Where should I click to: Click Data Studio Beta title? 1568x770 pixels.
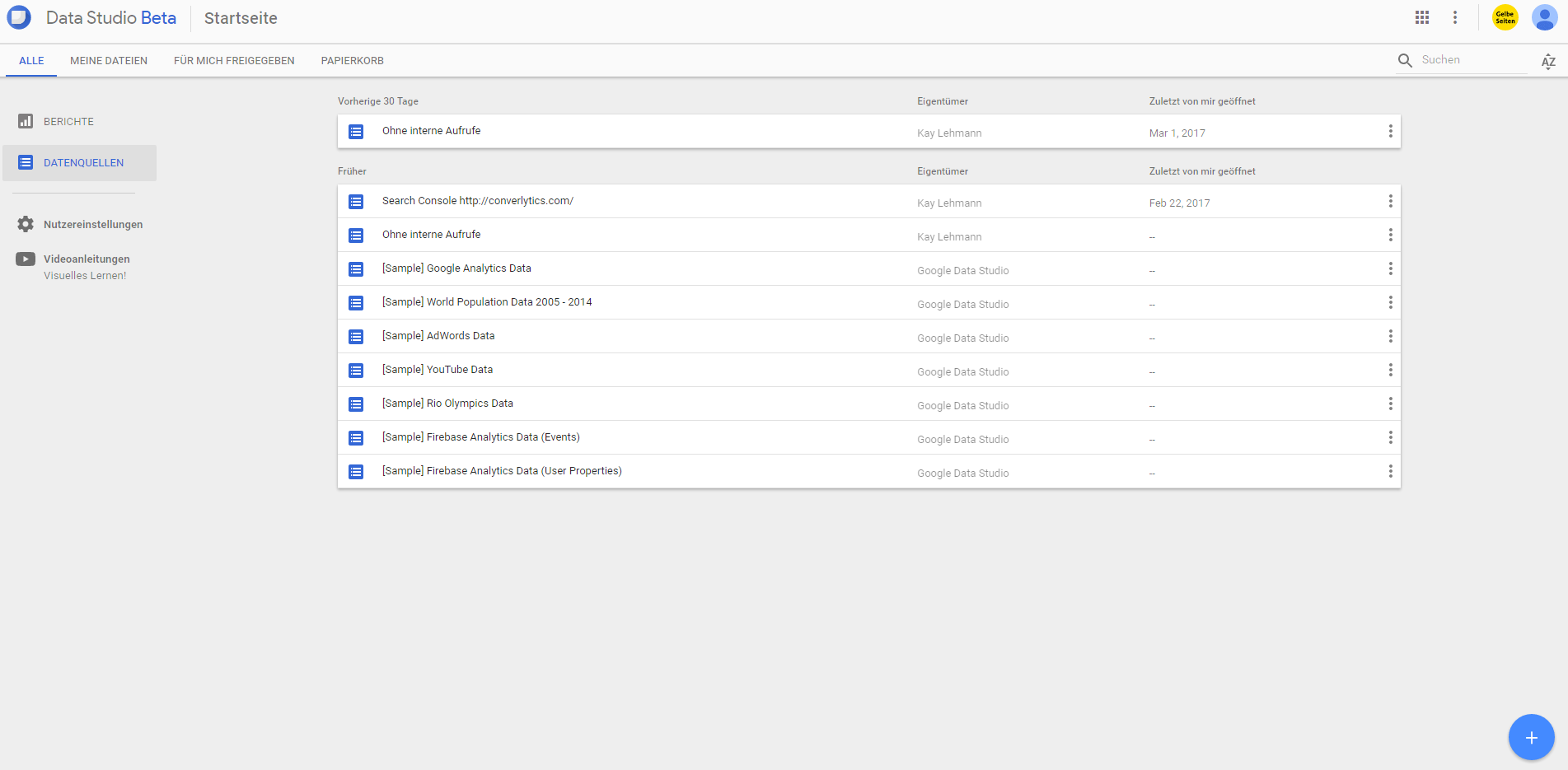[x=111, y=18]
